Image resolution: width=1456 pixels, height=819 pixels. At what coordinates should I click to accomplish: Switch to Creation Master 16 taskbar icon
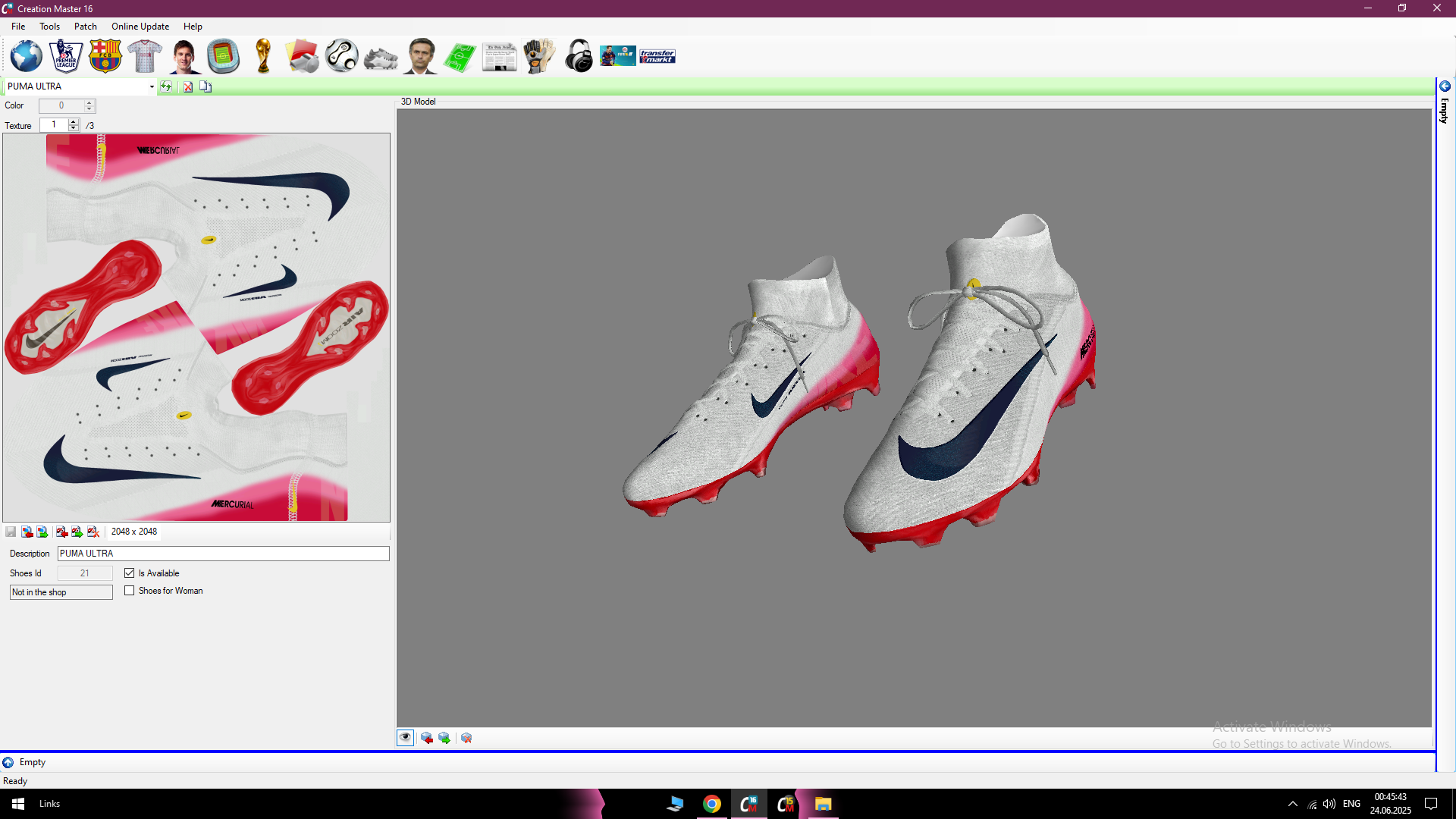(749, 804)
